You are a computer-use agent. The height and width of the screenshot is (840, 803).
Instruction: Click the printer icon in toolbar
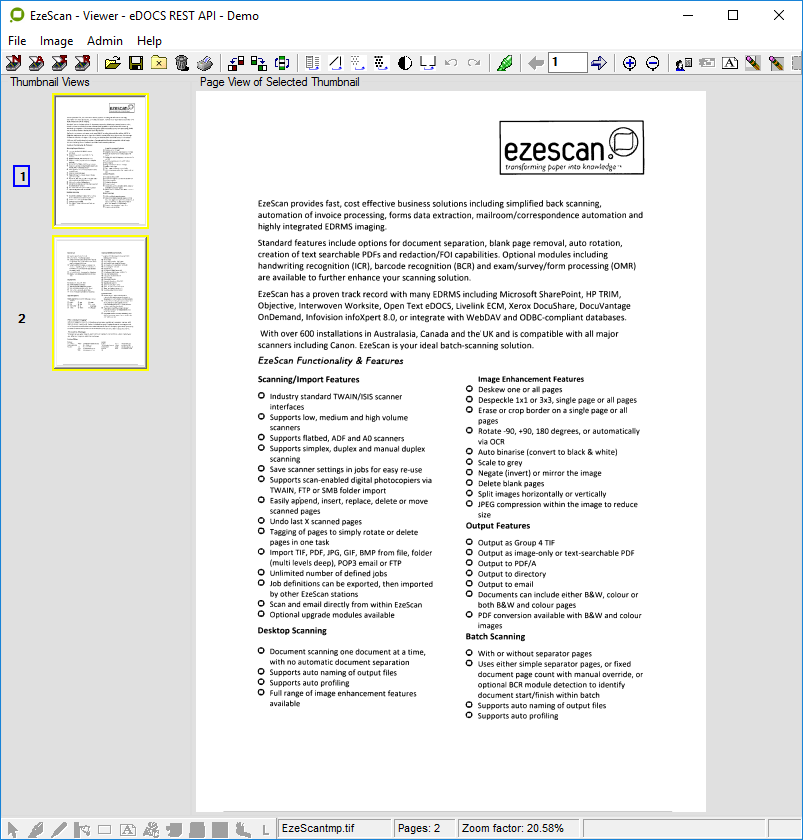click(x=204, y=63)
